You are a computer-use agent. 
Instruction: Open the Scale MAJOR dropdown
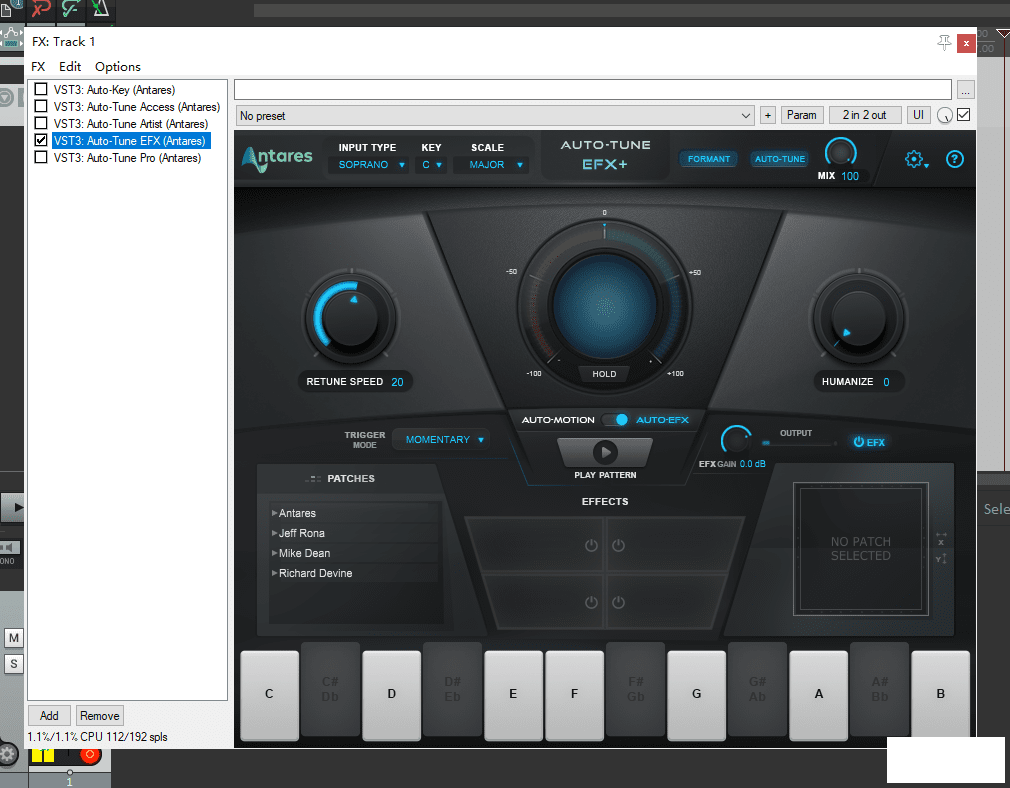click(x=491, y=165)
